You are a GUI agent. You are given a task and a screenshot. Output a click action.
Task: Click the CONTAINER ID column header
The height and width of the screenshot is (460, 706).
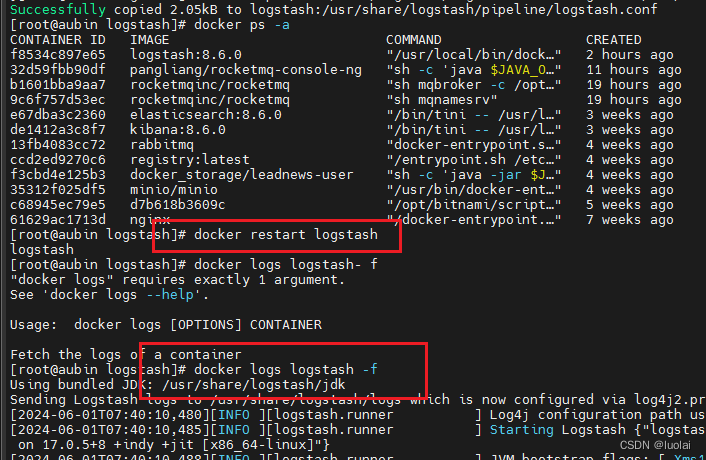click(x=58, y=40)
